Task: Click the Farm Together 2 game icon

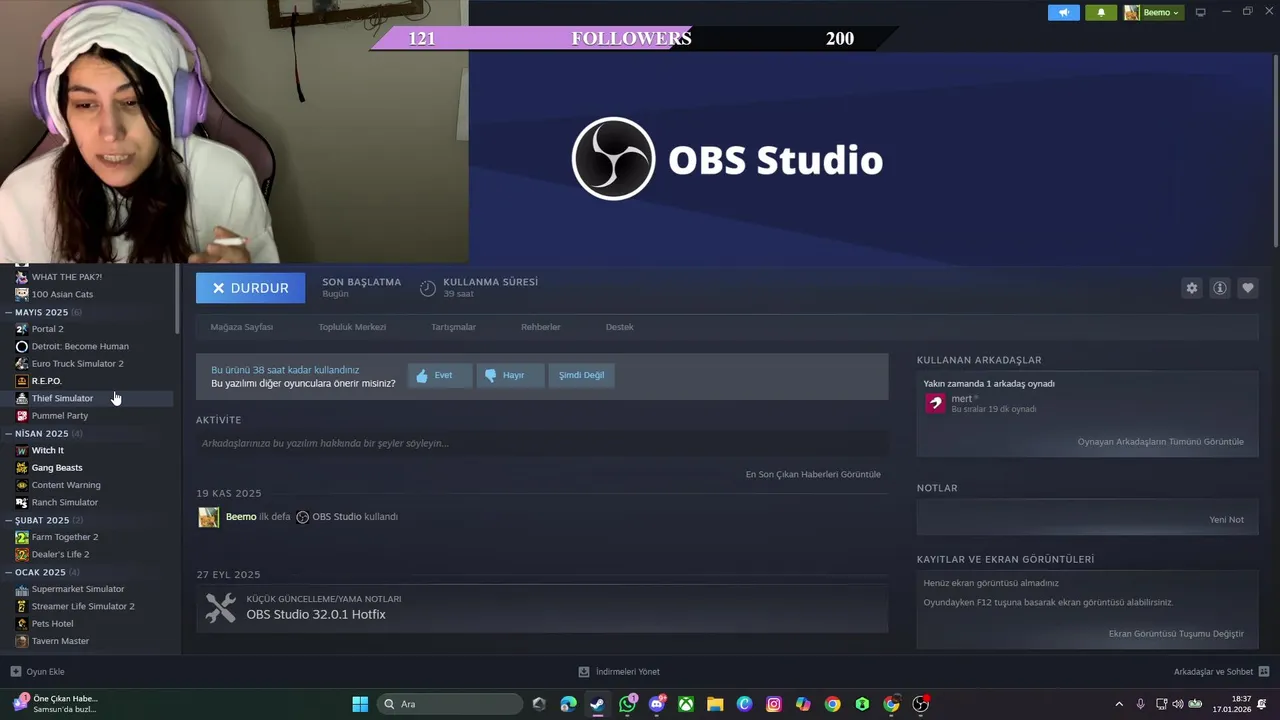Action: [x=22, y=537]
